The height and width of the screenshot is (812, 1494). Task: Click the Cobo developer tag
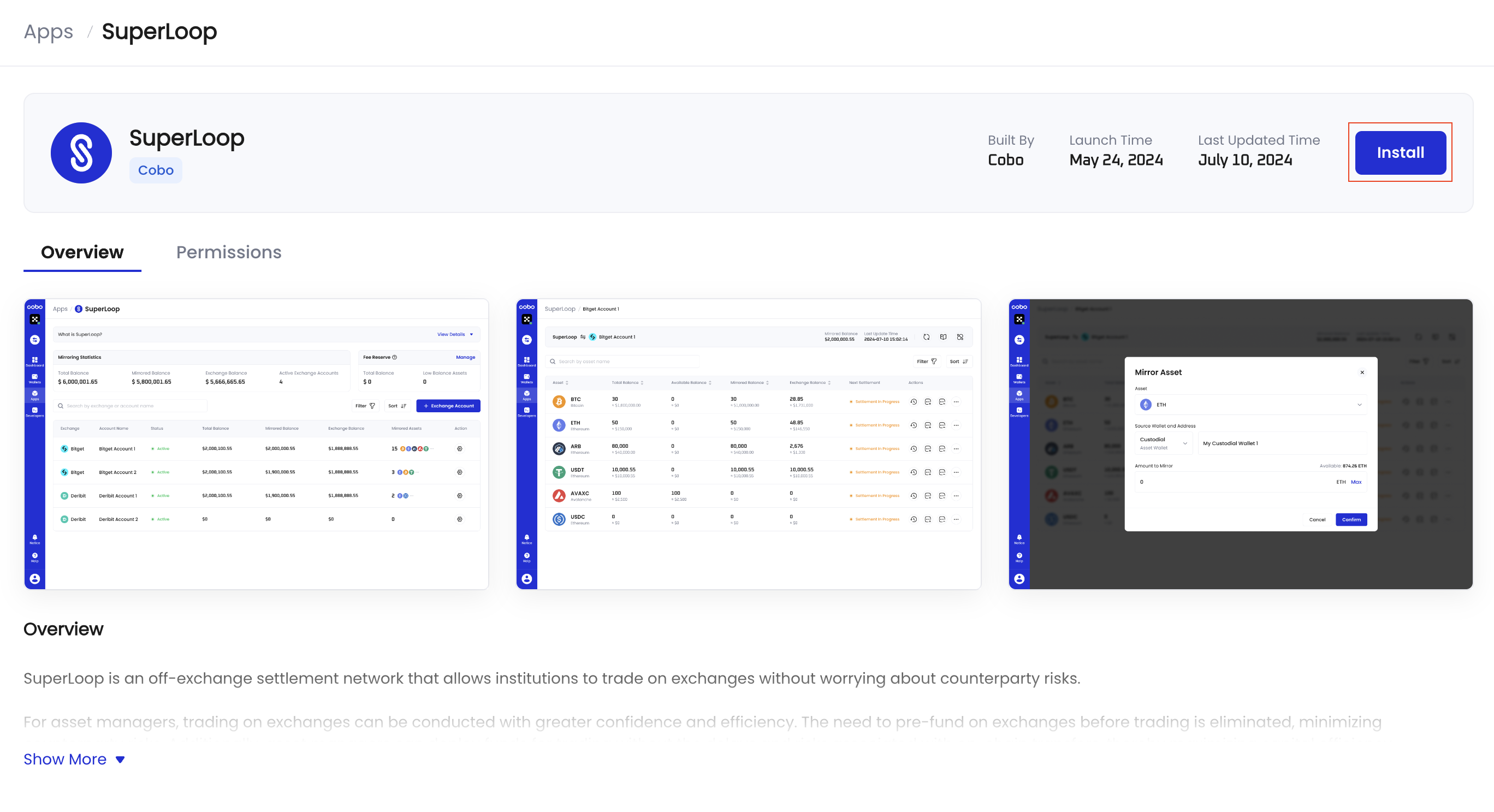coord(156,170)
